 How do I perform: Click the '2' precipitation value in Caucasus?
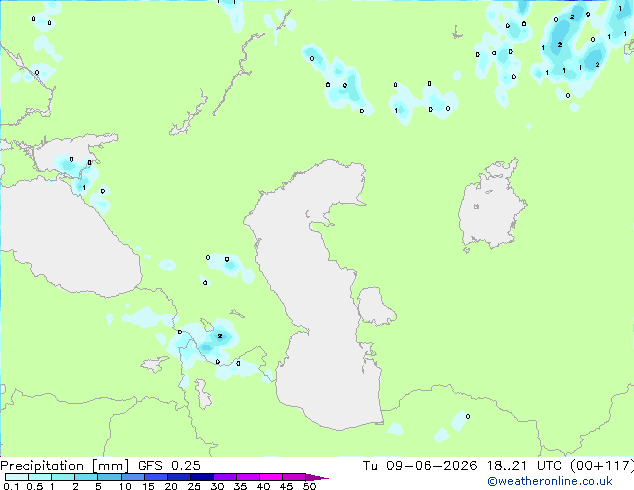pos(220,336)
